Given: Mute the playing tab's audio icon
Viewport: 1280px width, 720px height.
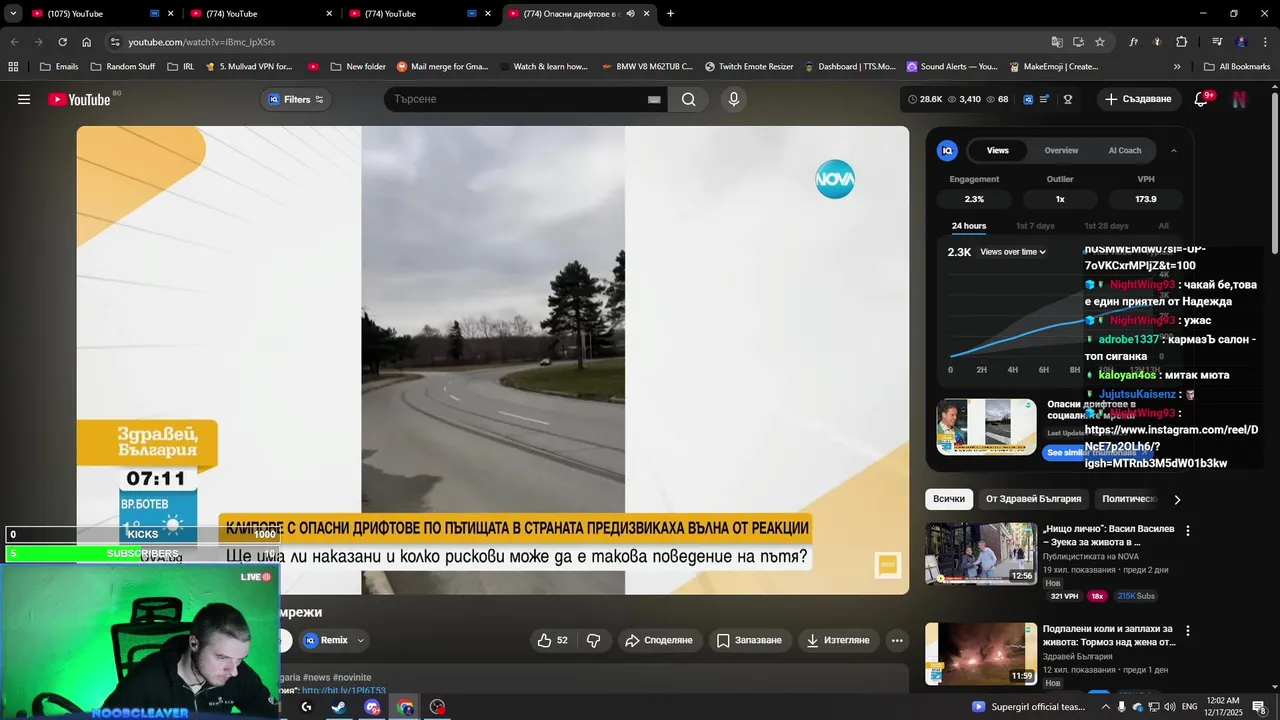Looking at the screenshot, I should coord(630,14).
